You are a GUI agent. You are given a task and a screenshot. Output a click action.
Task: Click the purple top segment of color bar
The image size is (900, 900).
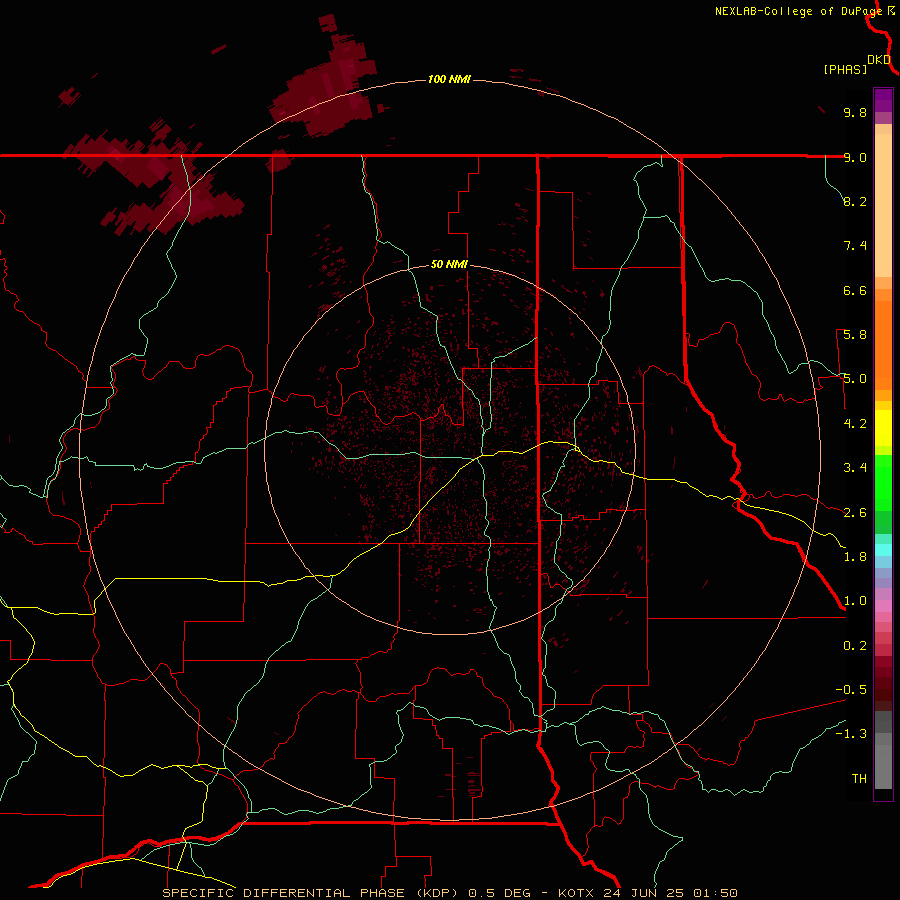point(883,100)
